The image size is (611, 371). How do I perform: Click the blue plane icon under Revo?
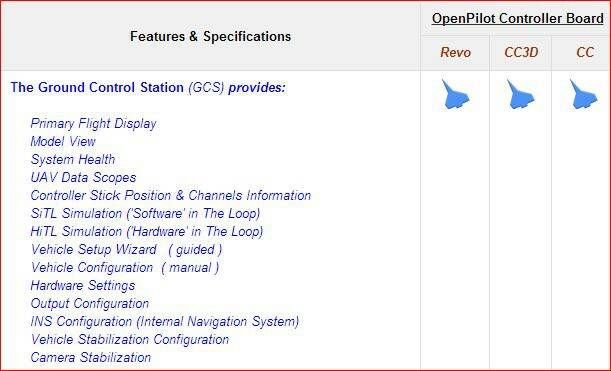click(x=455, y=94)
